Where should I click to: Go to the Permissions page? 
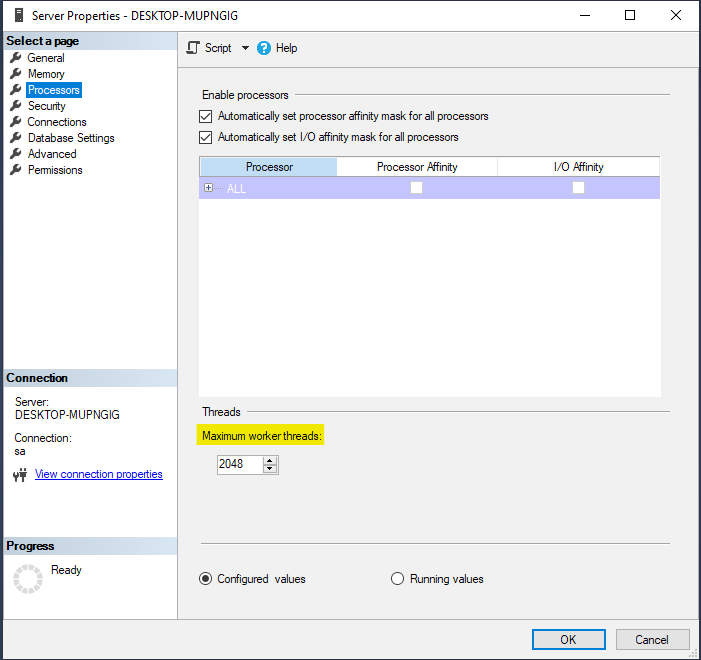click(55, 170)
